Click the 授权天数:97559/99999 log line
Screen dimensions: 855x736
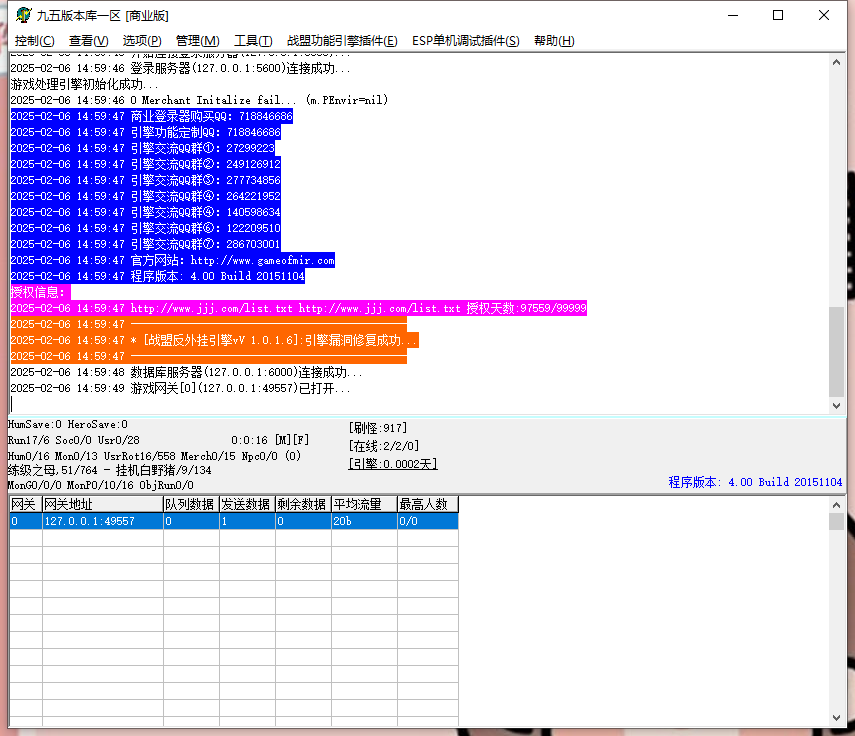299,309
